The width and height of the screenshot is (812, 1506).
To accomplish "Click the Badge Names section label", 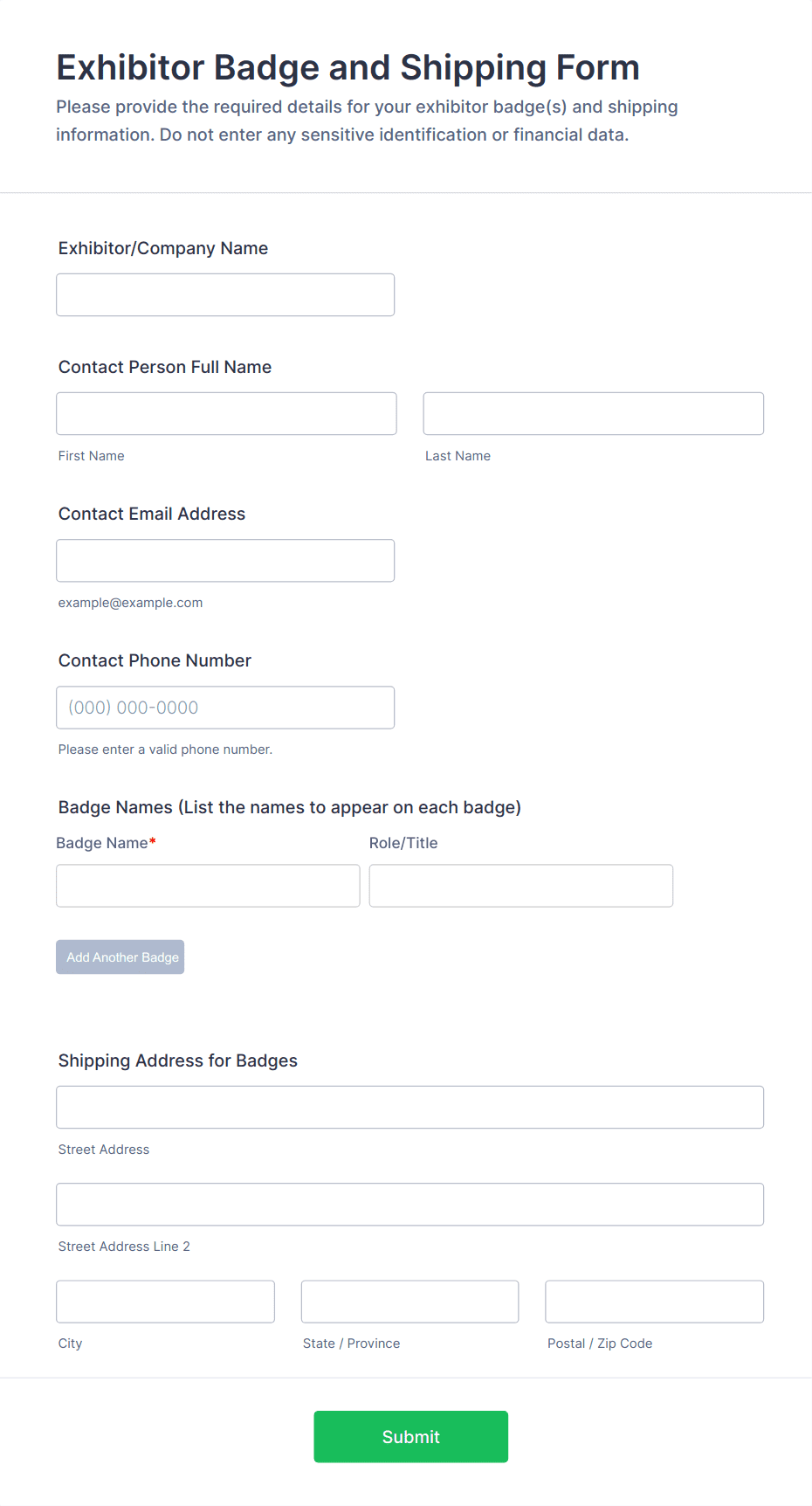I will pos(289,807).
